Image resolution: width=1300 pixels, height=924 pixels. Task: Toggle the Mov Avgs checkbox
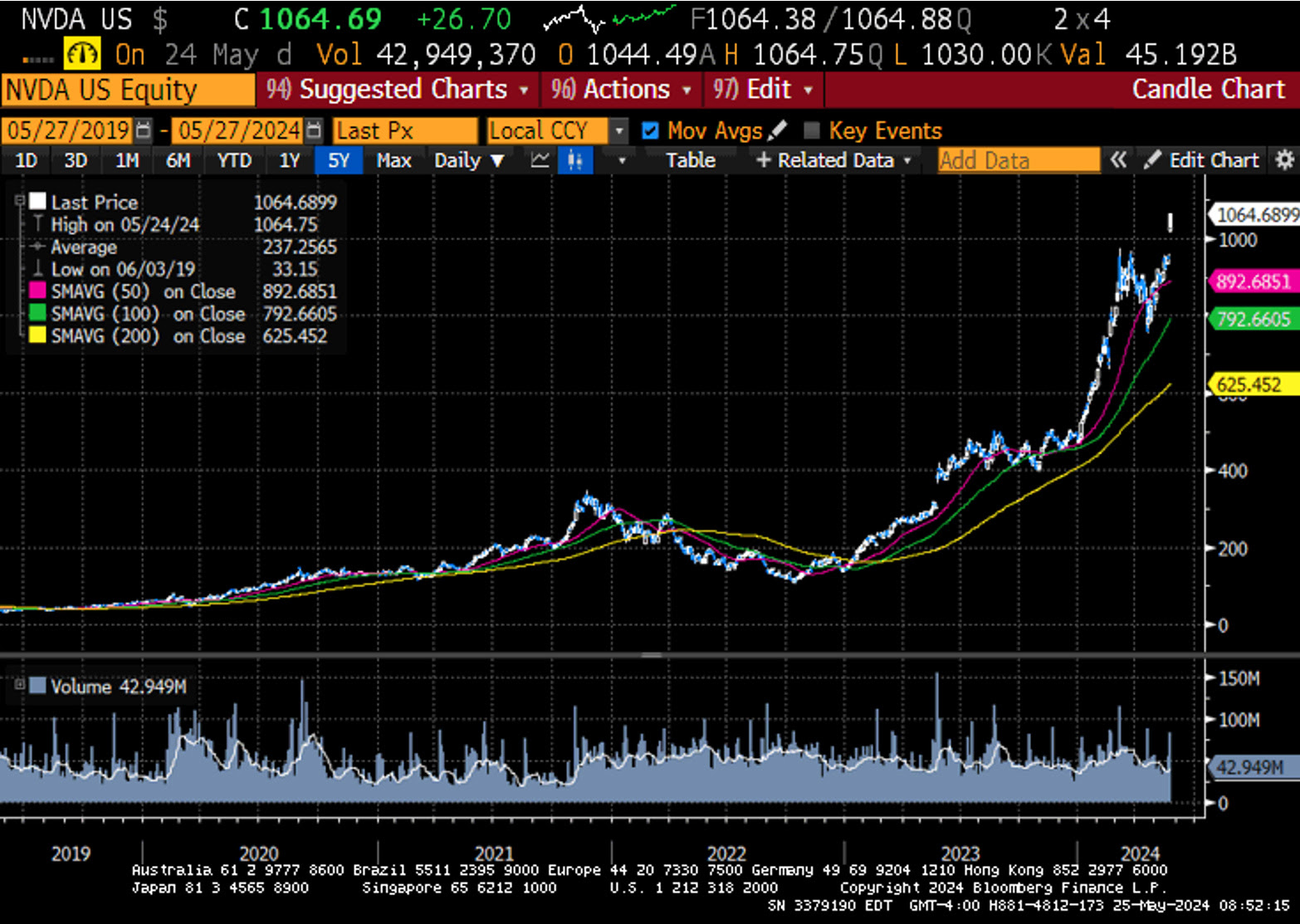click(651, 130)
